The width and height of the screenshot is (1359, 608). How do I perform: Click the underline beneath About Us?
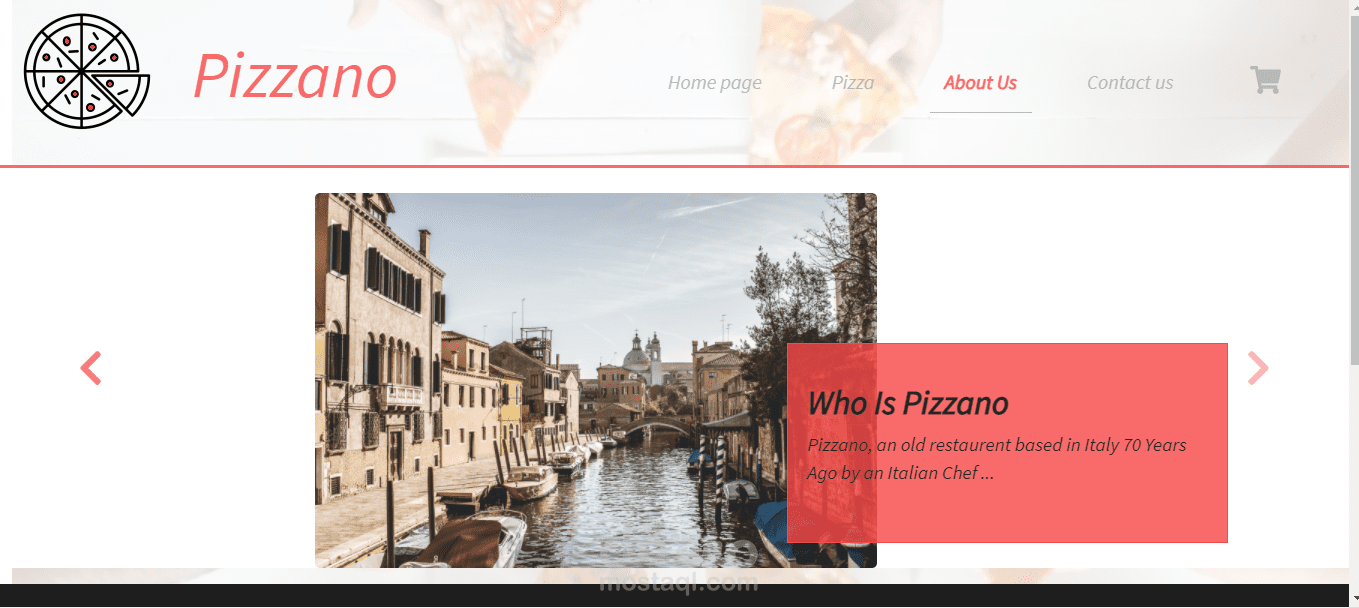click(981, 112)
